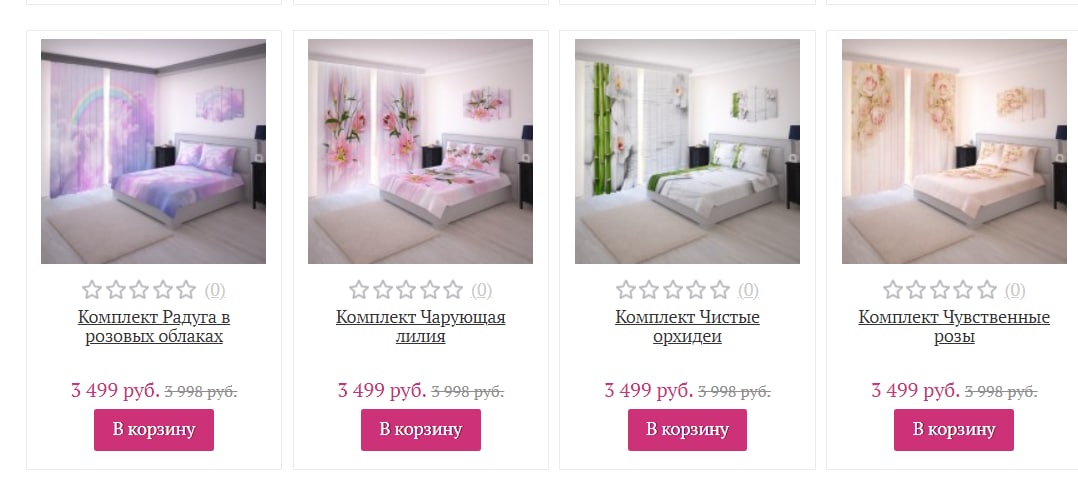View the rainbow clouds bedroom thumbnail
Image resolution: width=1078 pixels, height=487 pixels.
pyautogui.click(x=153, y=151)
